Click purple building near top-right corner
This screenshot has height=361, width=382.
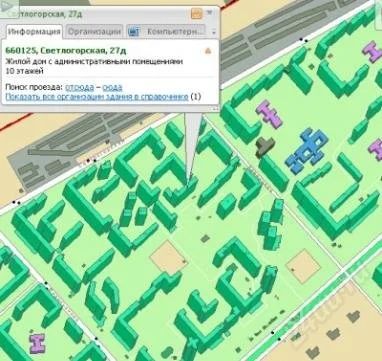pyautogui.click(x=372, y=51)
